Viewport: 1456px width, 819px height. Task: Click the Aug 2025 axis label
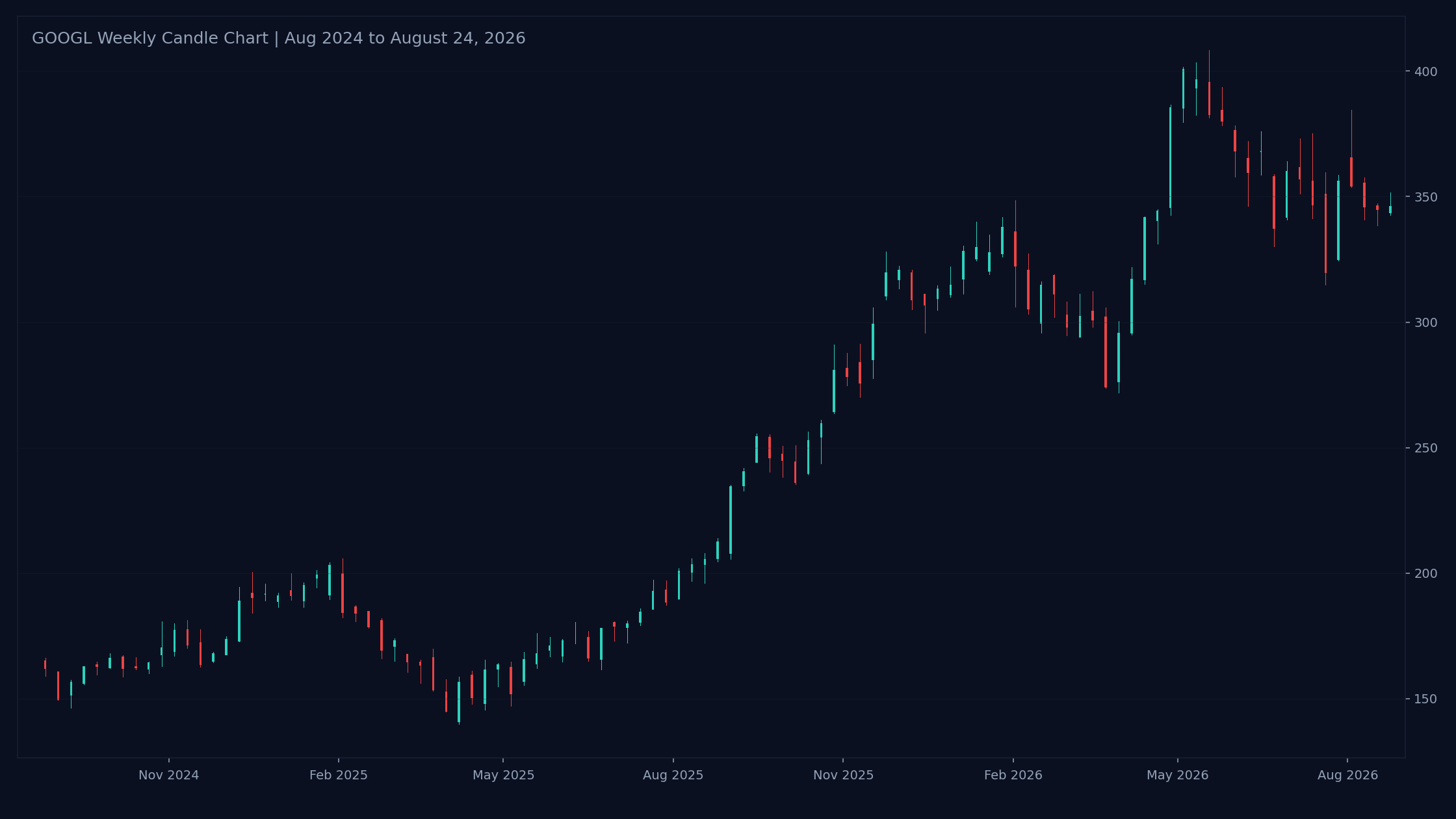point(673,775)
